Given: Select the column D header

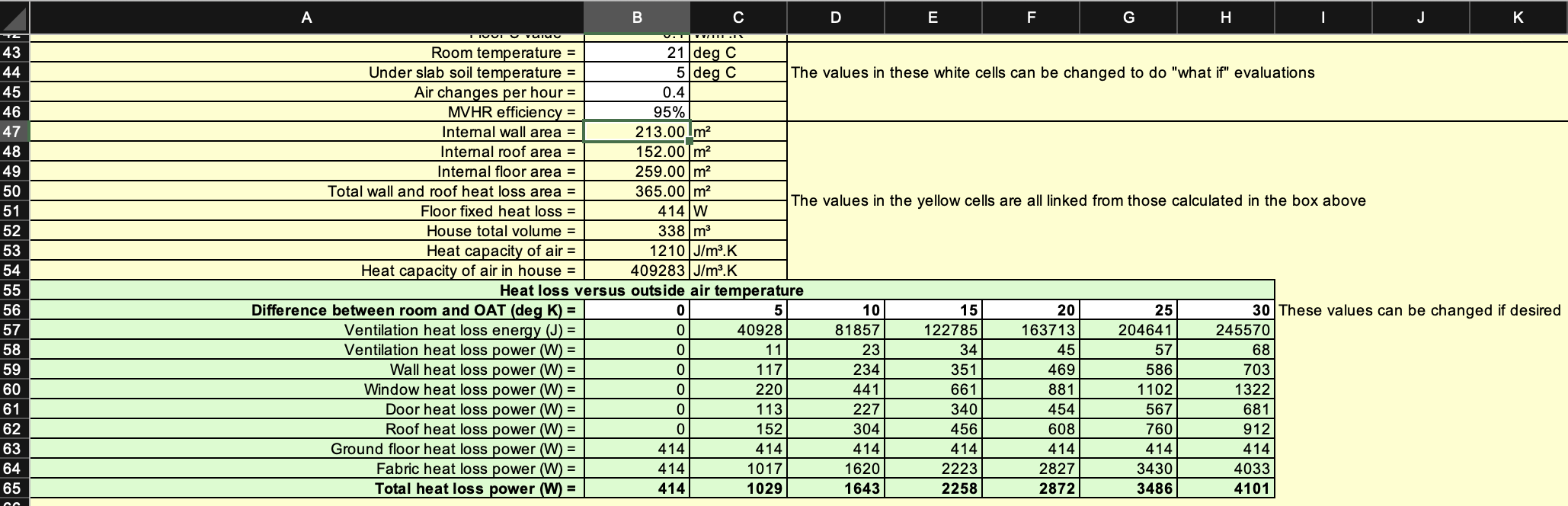Looking at the screenshot, I should 835,17.
